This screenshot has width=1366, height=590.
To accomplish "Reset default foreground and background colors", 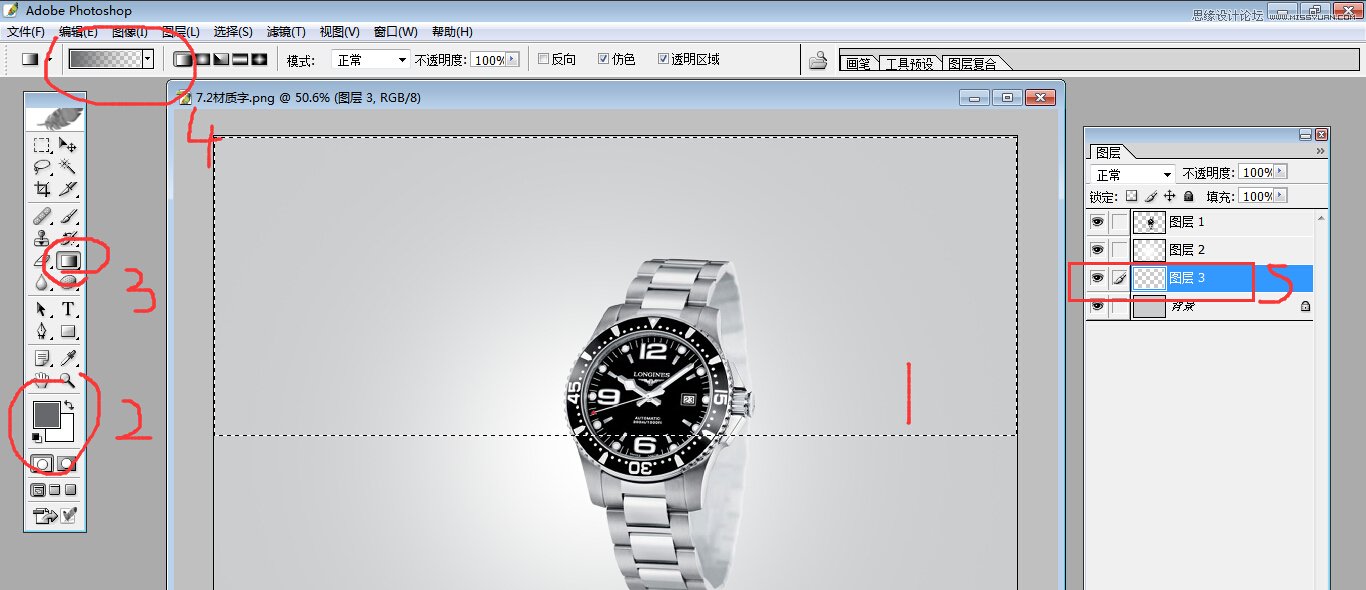I will pos(37,437).
